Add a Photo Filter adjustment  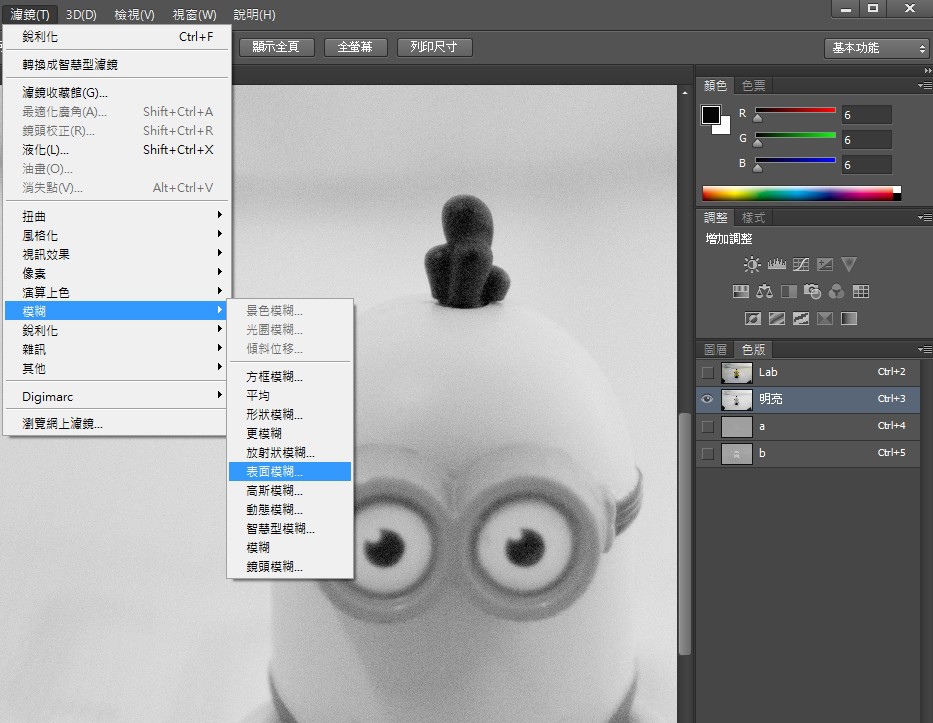pyautogui.click(x=813, y=292)
